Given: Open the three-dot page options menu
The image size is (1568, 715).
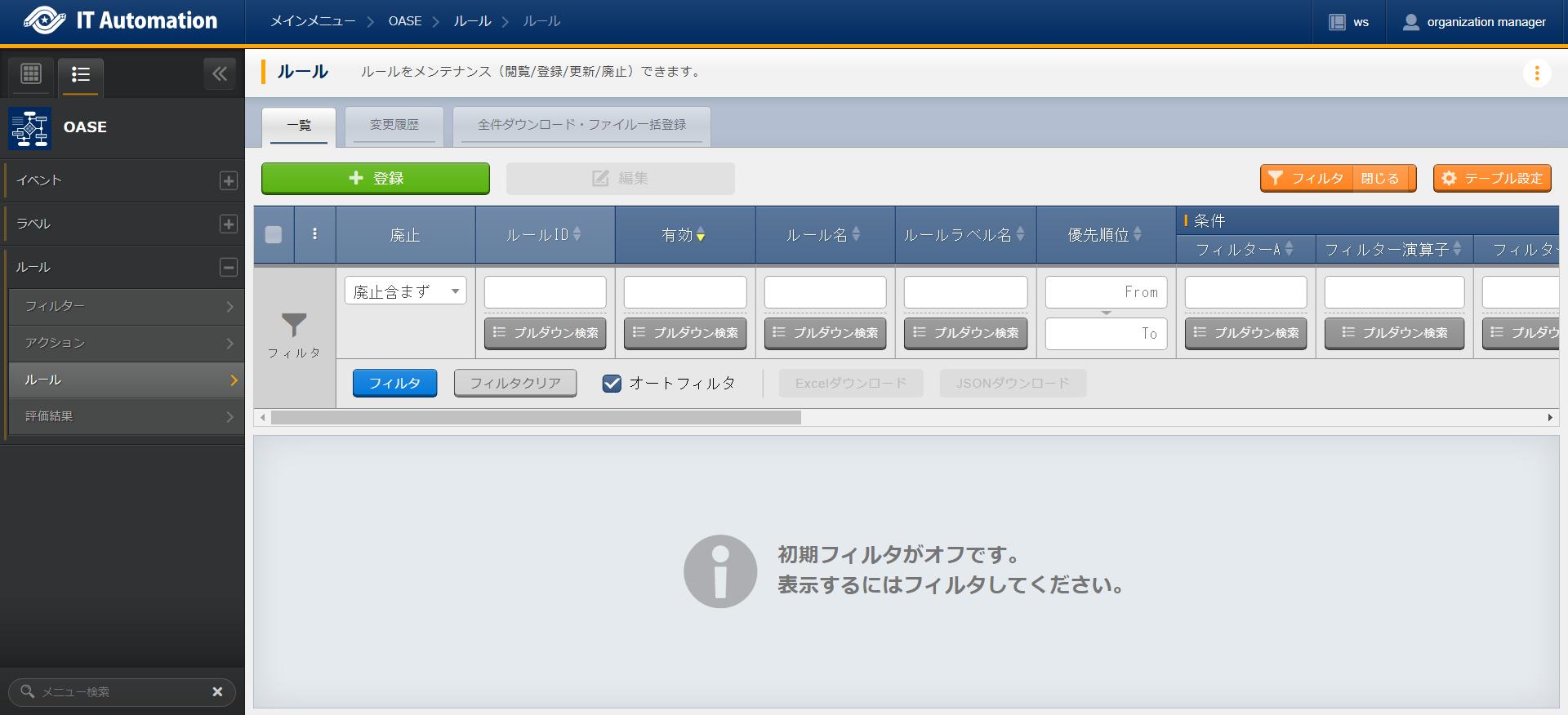Looking at the screenshot, I should [x=1536, y=73].
